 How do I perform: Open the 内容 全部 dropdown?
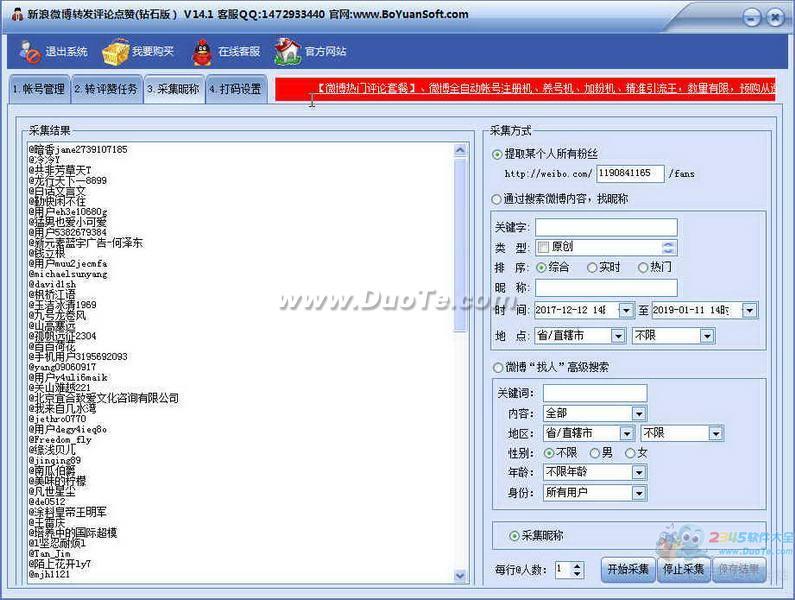(x=639, y=414)
